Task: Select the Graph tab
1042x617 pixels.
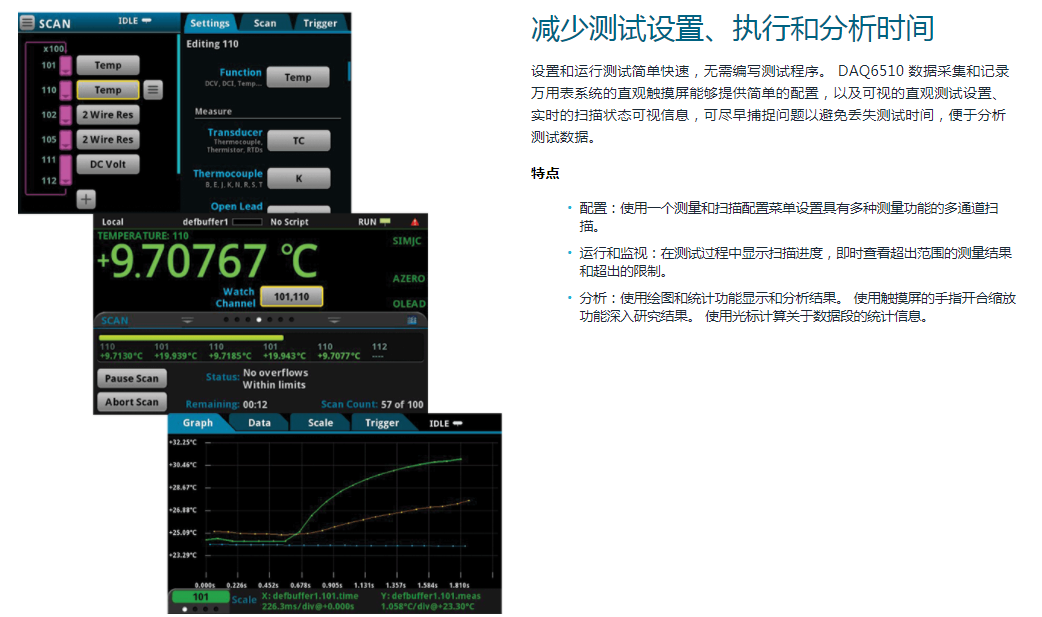Action: (198, 423)
